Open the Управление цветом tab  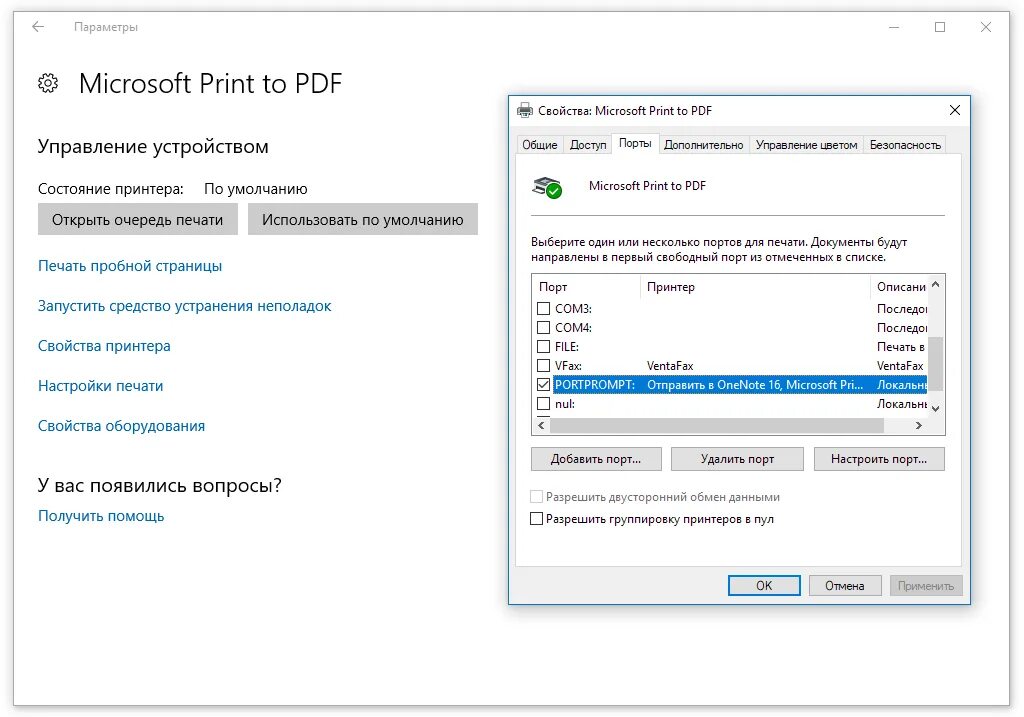pyautogui.click(x=806, y=145)
